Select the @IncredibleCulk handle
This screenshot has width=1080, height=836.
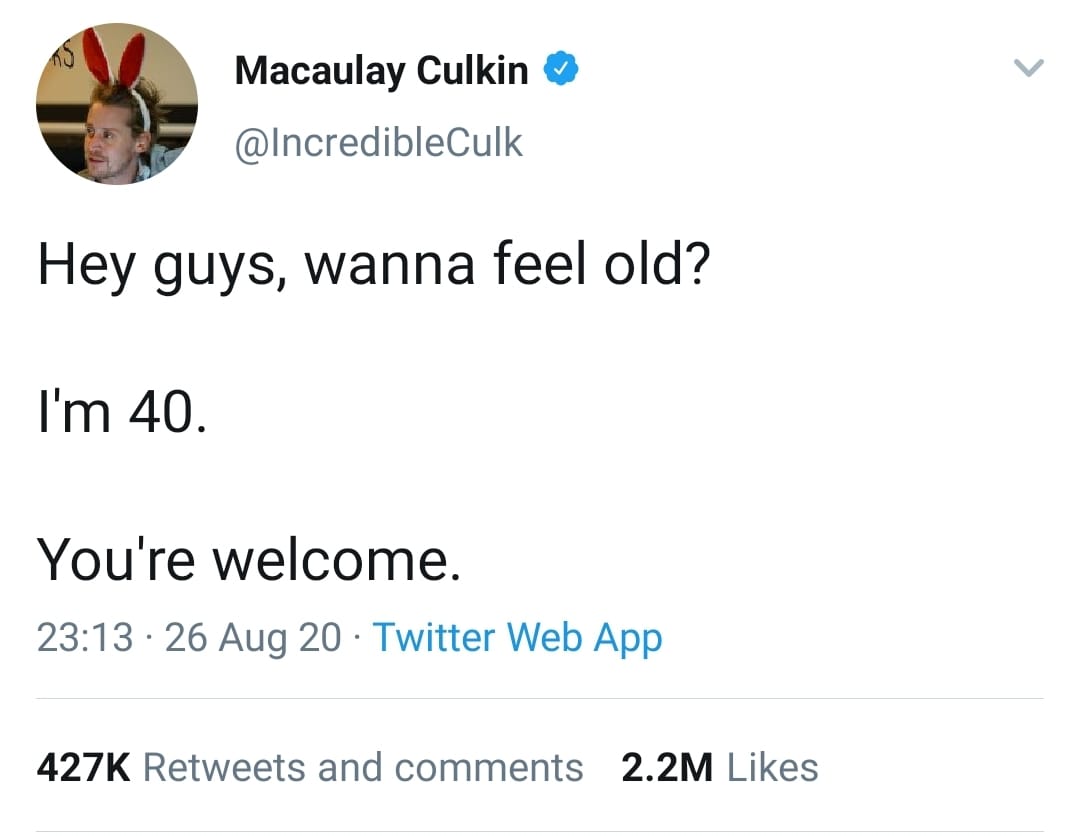[378, 142]
